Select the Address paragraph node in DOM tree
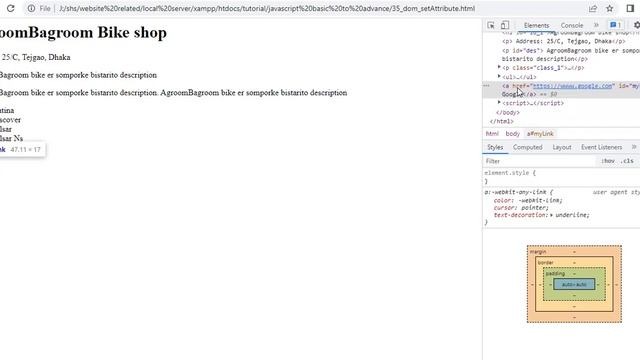640x360 pixels. point(563,41)
